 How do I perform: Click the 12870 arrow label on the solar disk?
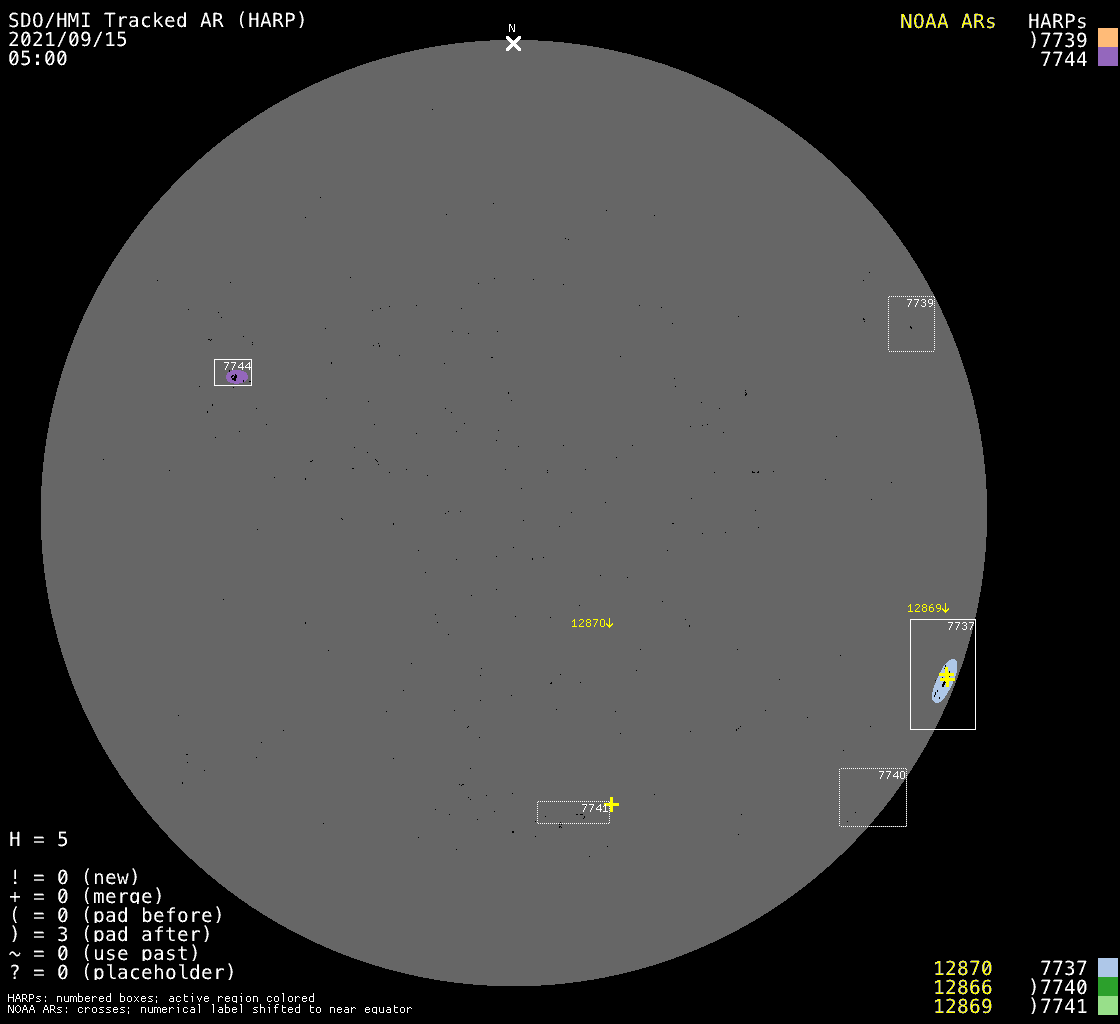click(591, 623)
